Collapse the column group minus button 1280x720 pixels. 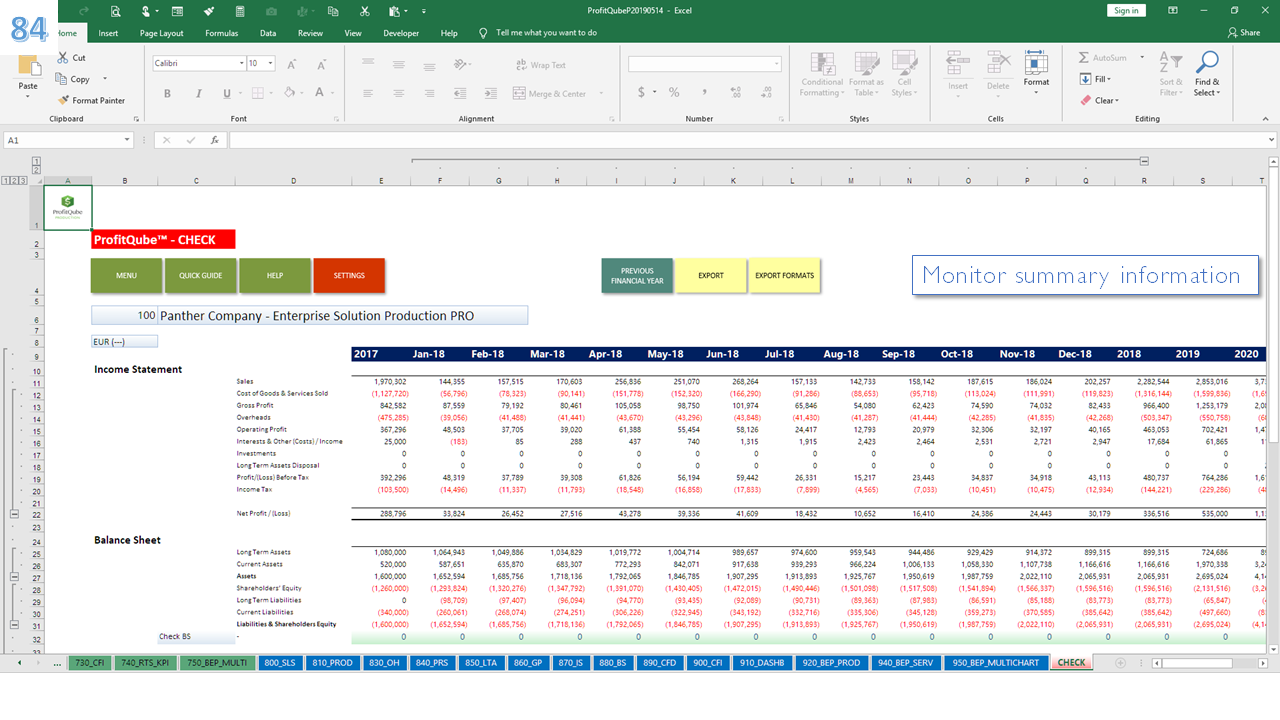[1144, 160]
